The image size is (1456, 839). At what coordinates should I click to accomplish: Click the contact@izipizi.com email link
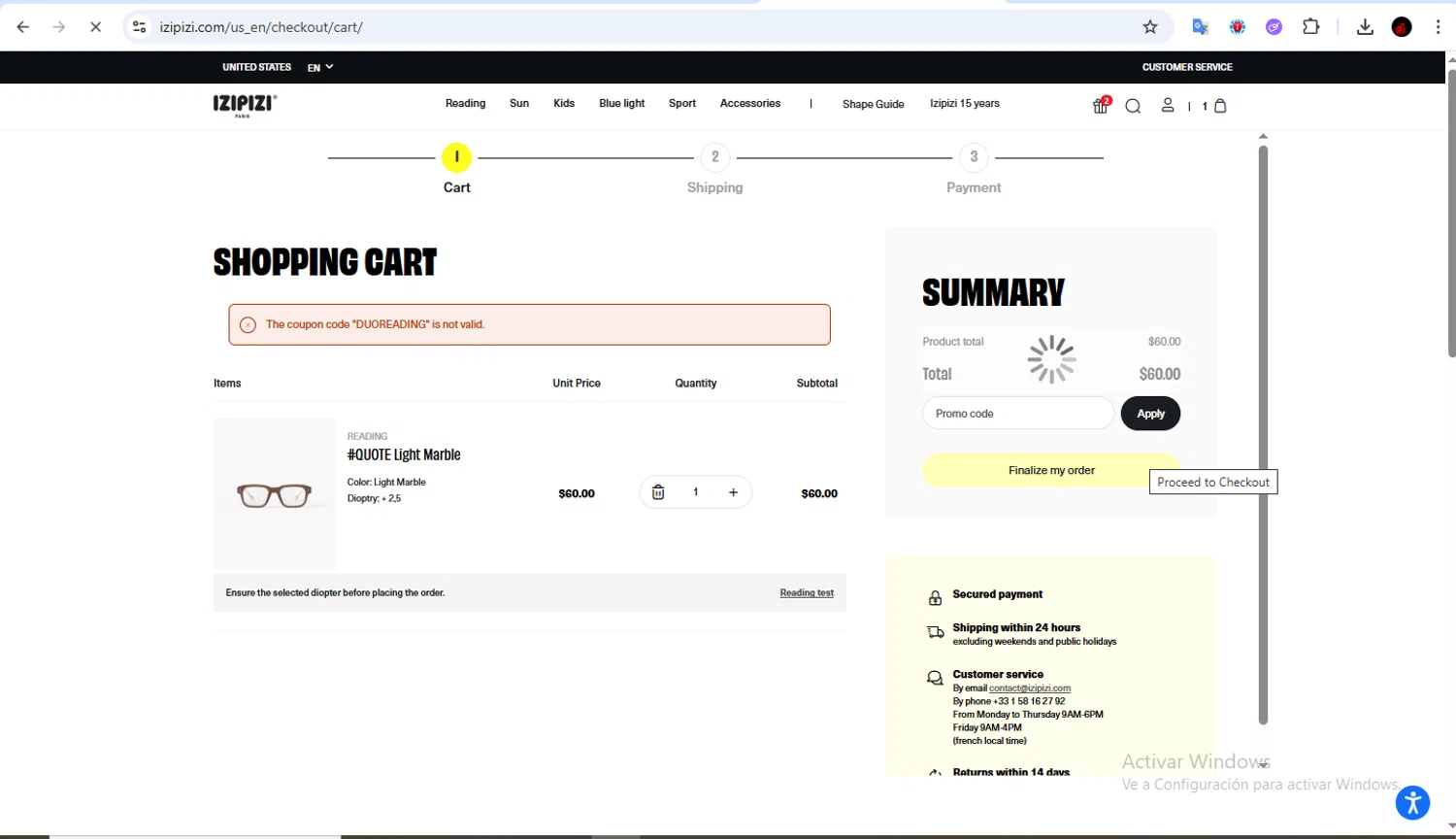pyautogui.click(x=1029, y=688)
